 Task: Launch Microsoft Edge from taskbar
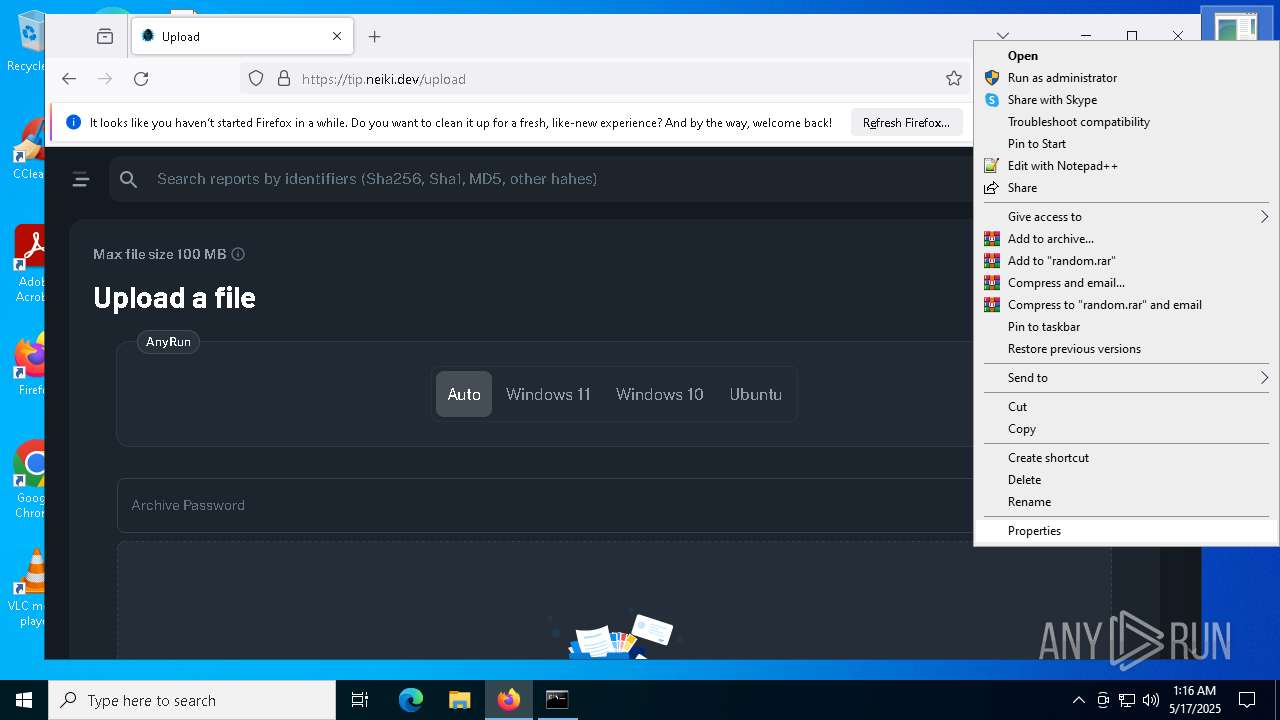coord(411,700)
